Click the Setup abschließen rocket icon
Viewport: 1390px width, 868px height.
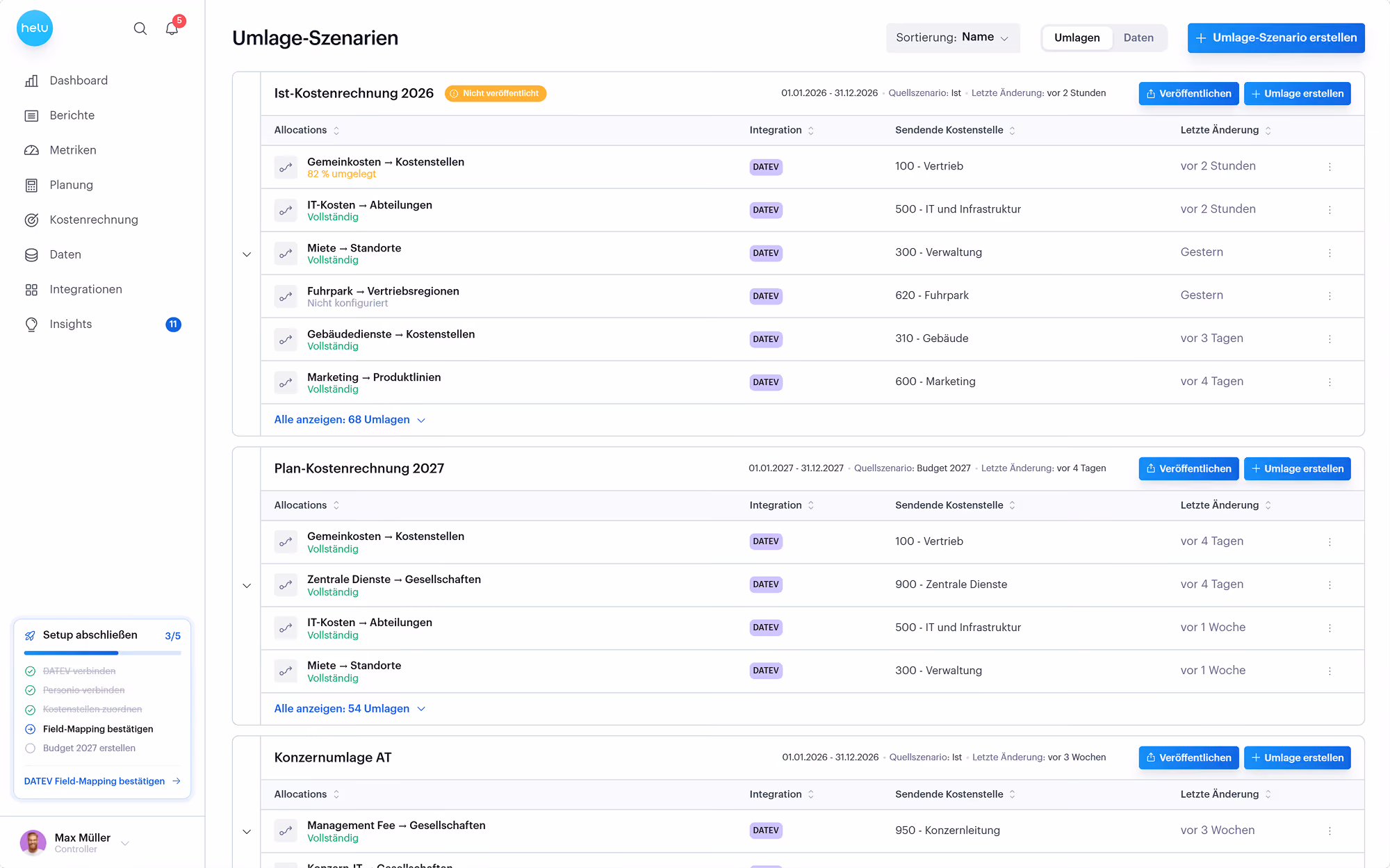pyautogui.click(x=30, y=635)
